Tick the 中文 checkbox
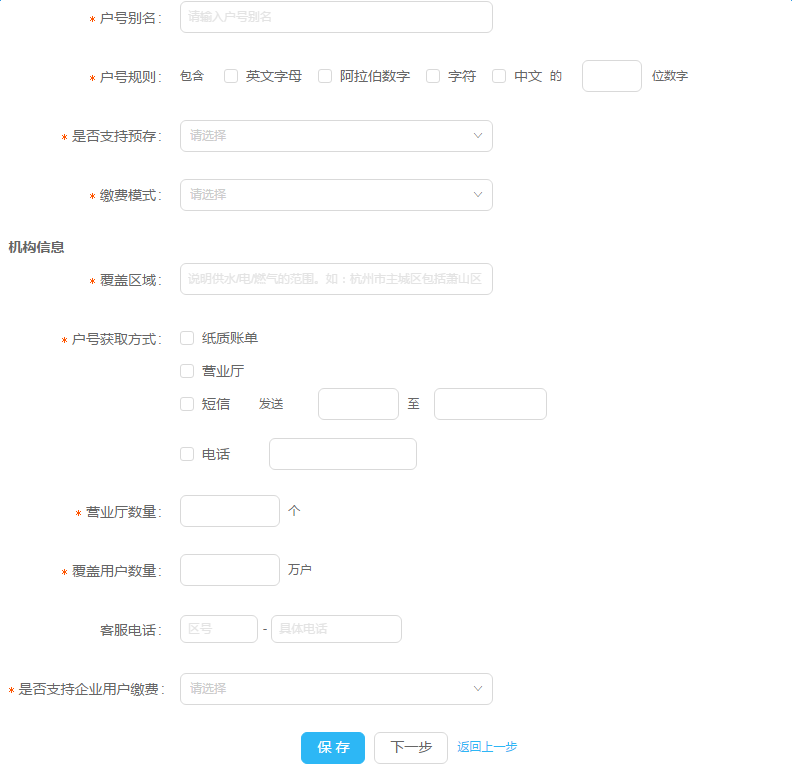 499,76
